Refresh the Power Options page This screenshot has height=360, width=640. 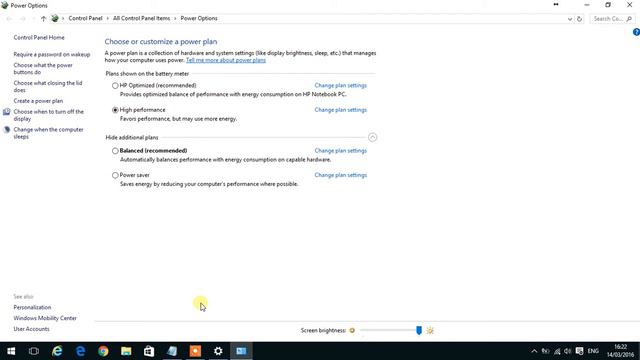click(x=579, y=19)
